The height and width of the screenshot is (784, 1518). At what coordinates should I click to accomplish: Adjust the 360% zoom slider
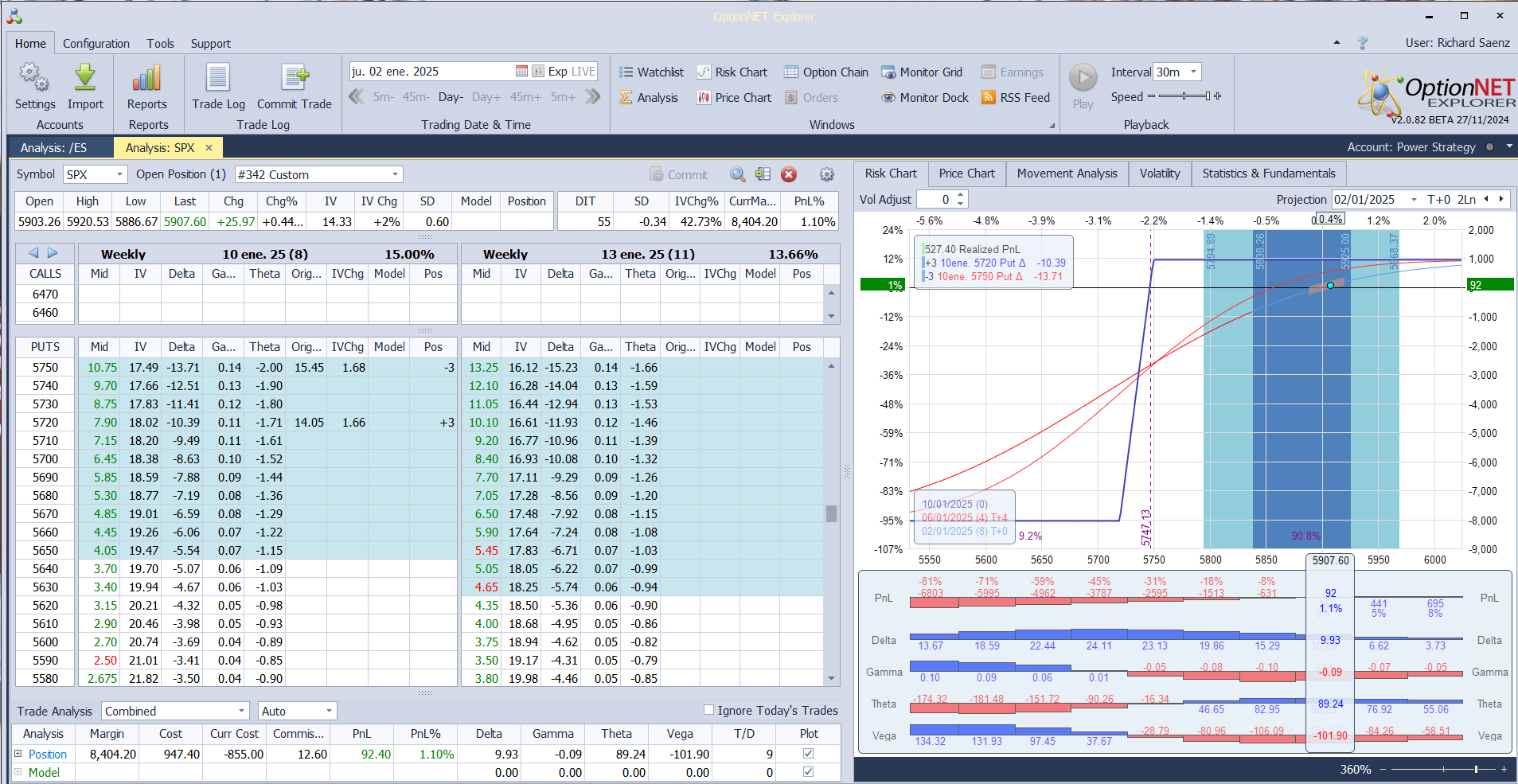pos(1443,770)
